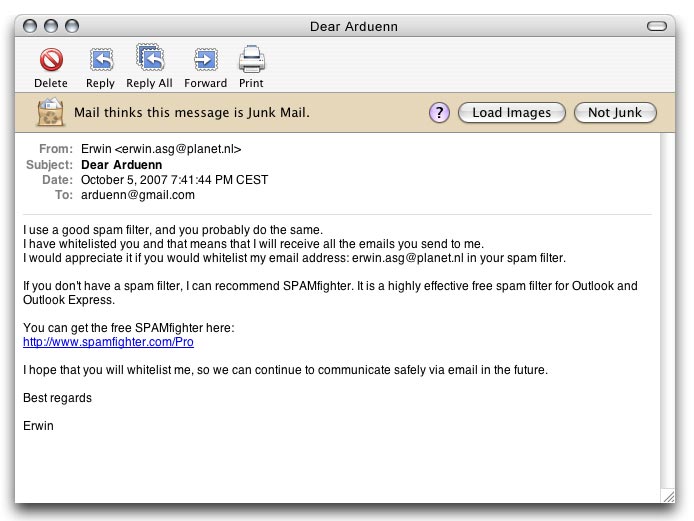The width and height of the screenshot is (694, 521).
Task: Toggle toolbar with the pill button
Action: [657, 26]
